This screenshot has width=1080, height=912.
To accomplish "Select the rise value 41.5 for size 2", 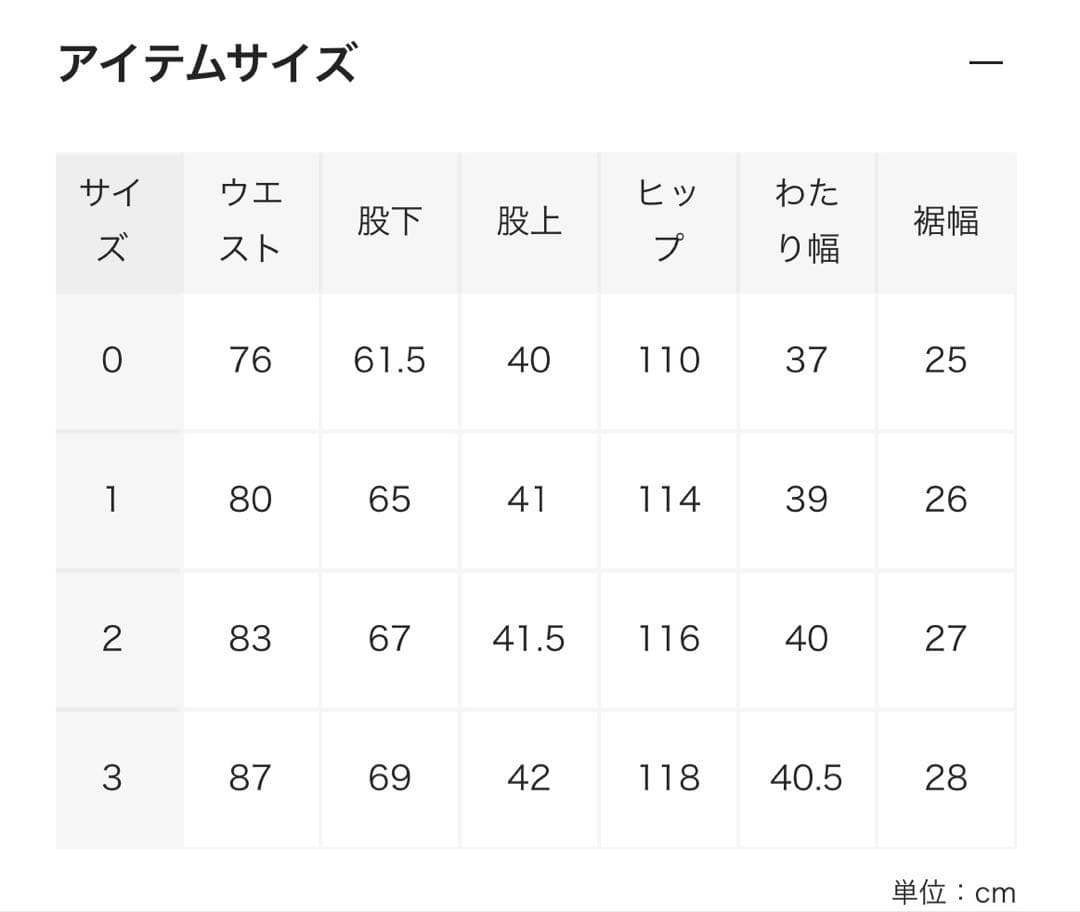I will point(529,637).
